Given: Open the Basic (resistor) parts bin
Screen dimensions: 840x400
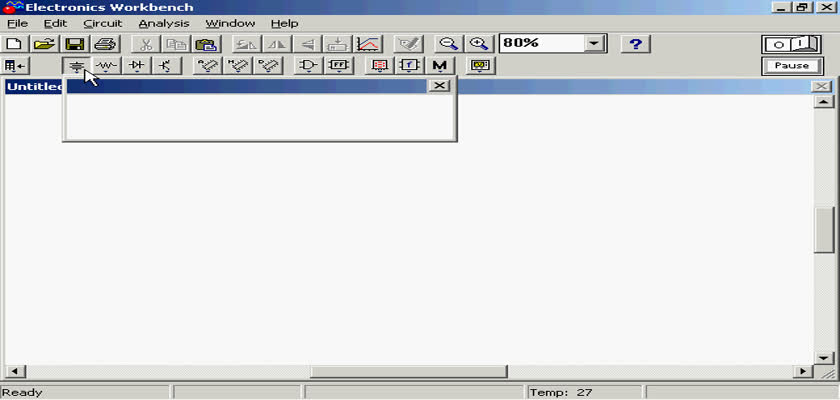Looking at the screenshot, I should [x=107, y=66].
